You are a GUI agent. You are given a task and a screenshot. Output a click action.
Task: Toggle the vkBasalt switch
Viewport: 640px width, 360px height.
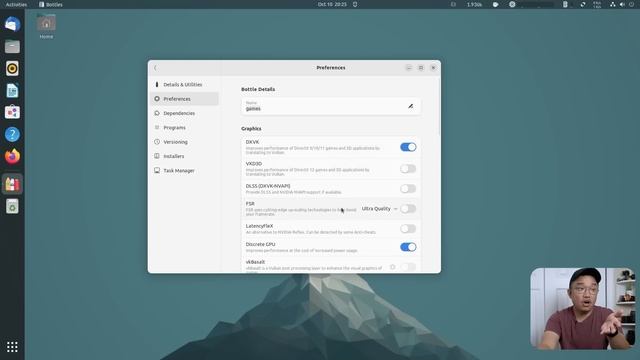pyautogui.click(x=408, y=267)
